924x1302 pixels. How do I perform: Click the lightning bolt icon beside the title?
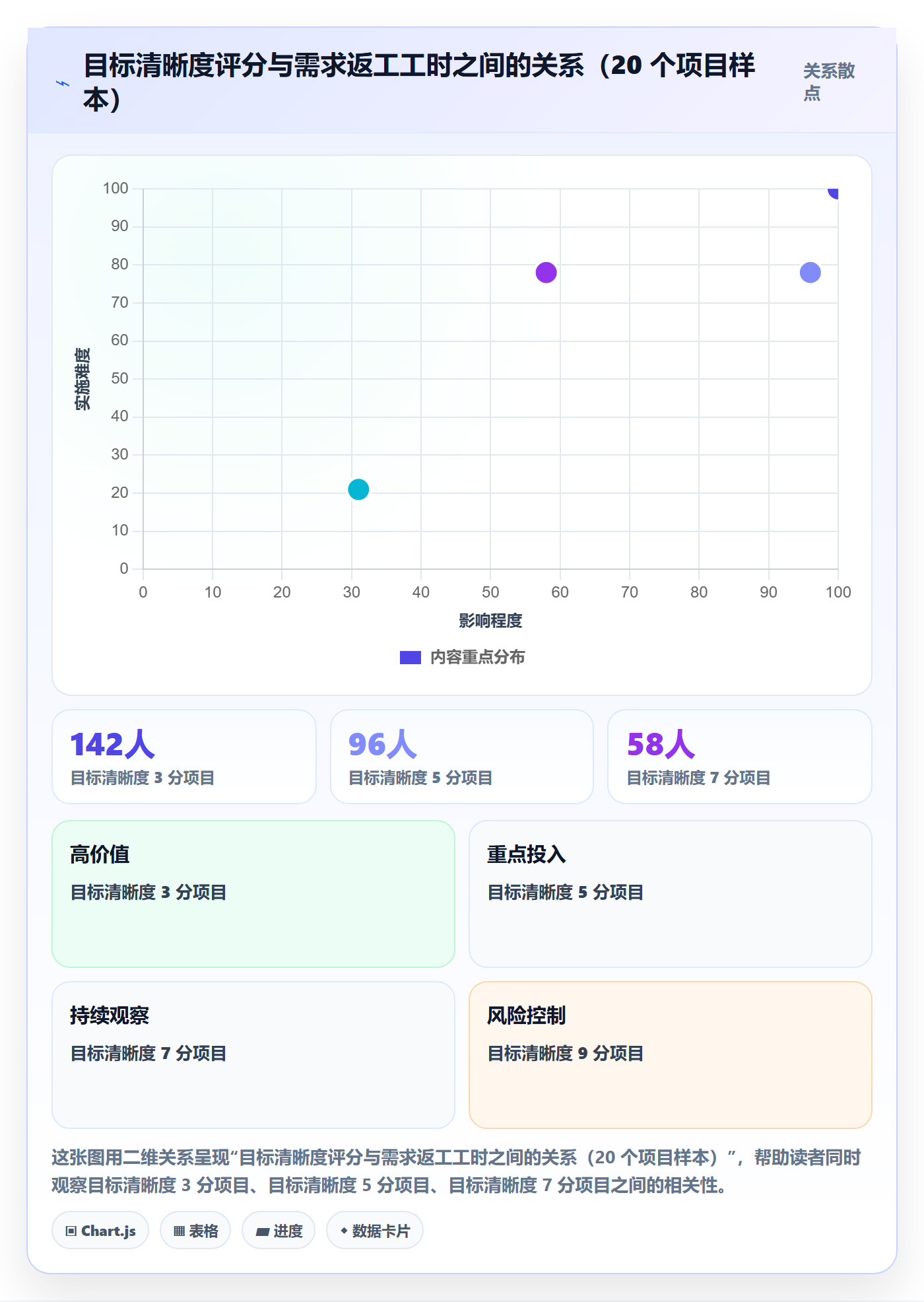point(63,83)
